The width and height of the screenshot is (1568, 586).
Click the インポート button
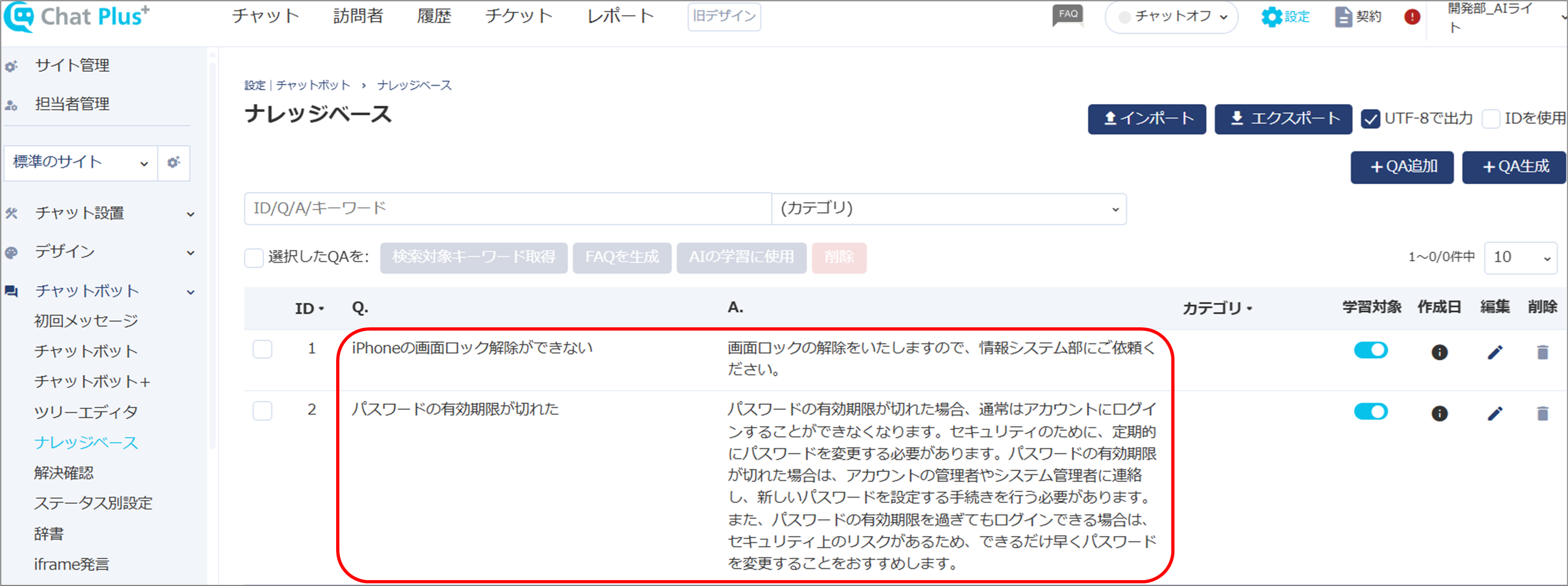click(1147, 119)
